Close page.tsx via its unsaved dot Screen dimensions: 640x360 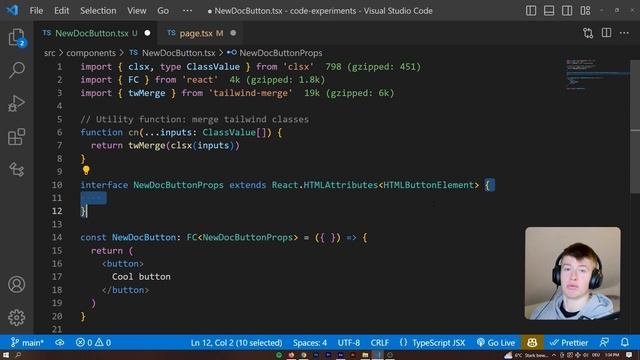coord(233,33)
